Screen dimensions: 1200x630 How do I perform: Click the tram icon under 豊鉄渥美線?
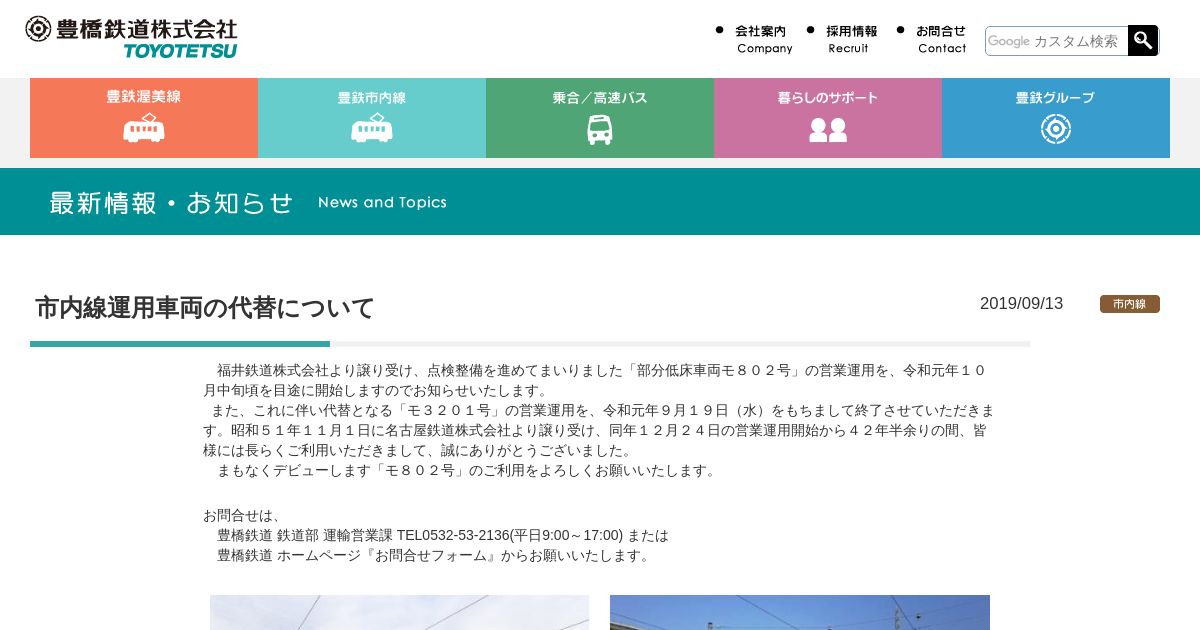coord(144,128)
